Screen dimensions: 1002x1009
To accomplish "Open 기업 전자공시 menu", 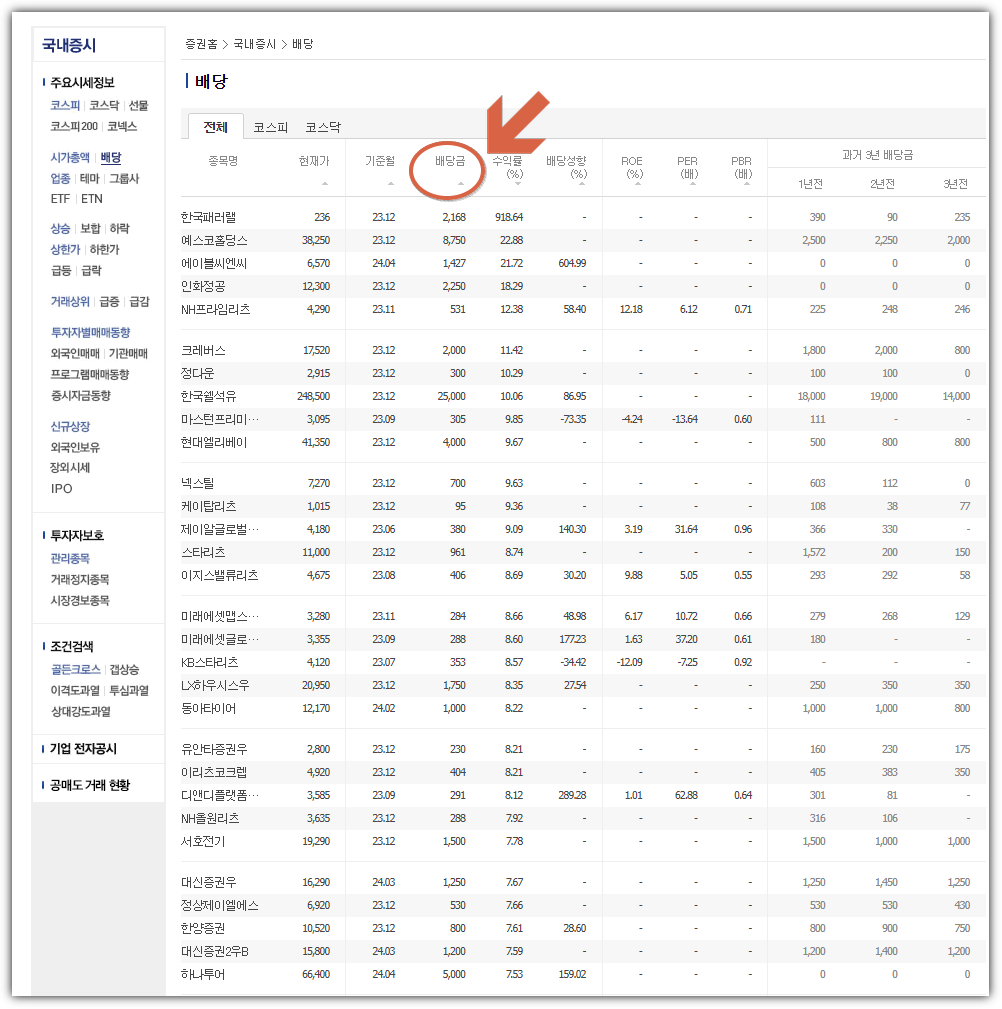I will (84, 748).
